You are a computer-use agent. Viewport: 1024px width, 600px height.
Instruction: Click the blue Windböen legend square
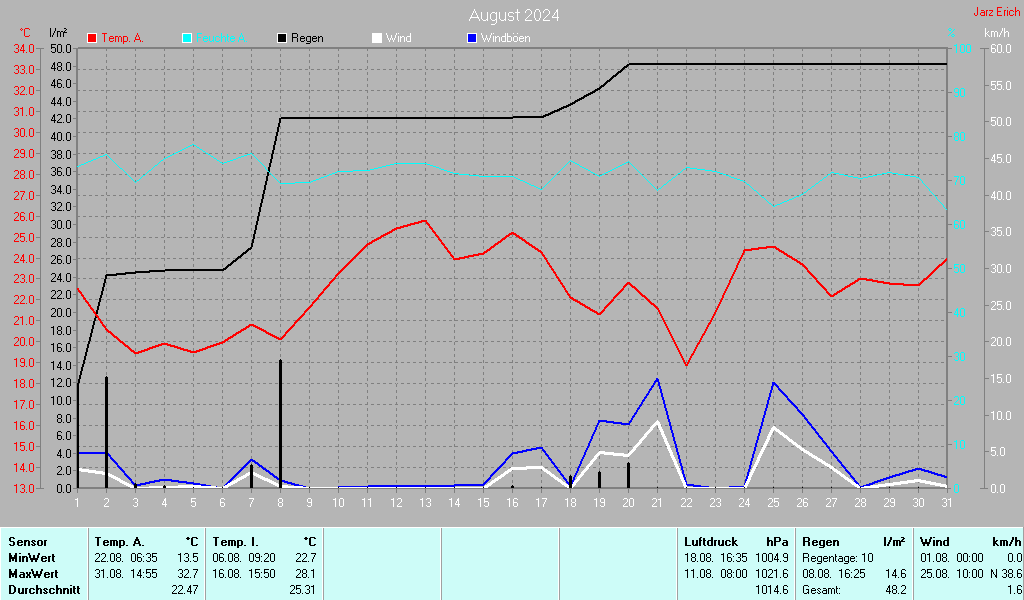click(x=472, y=38)
